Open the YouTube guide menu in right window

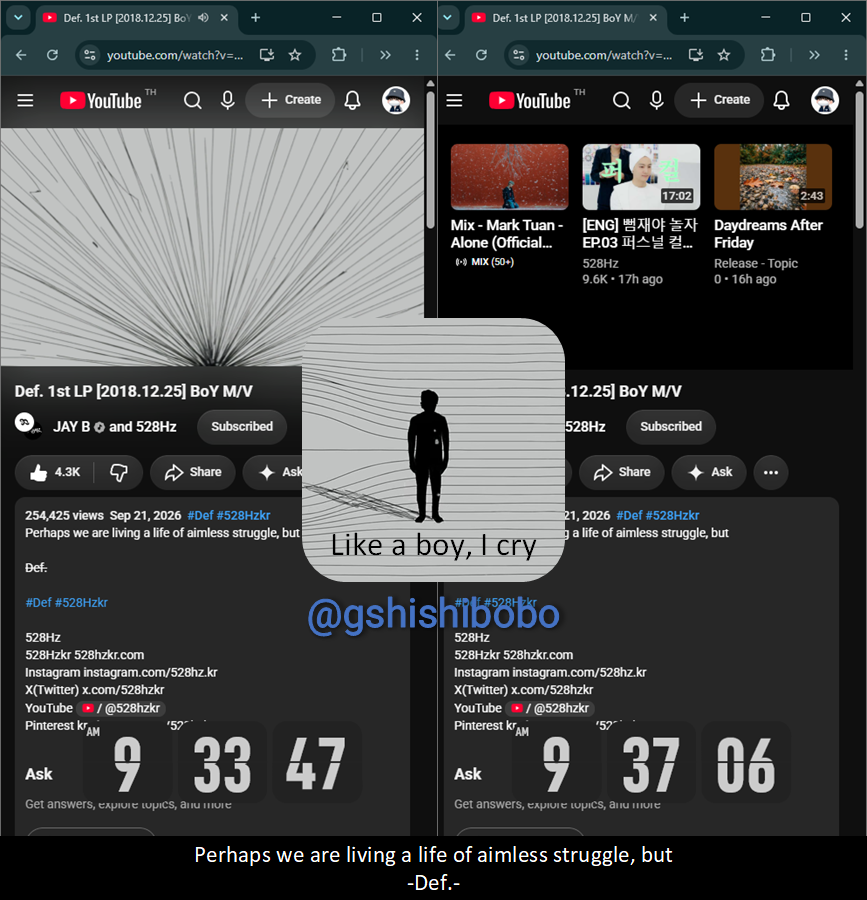click(x=454, y=101)
